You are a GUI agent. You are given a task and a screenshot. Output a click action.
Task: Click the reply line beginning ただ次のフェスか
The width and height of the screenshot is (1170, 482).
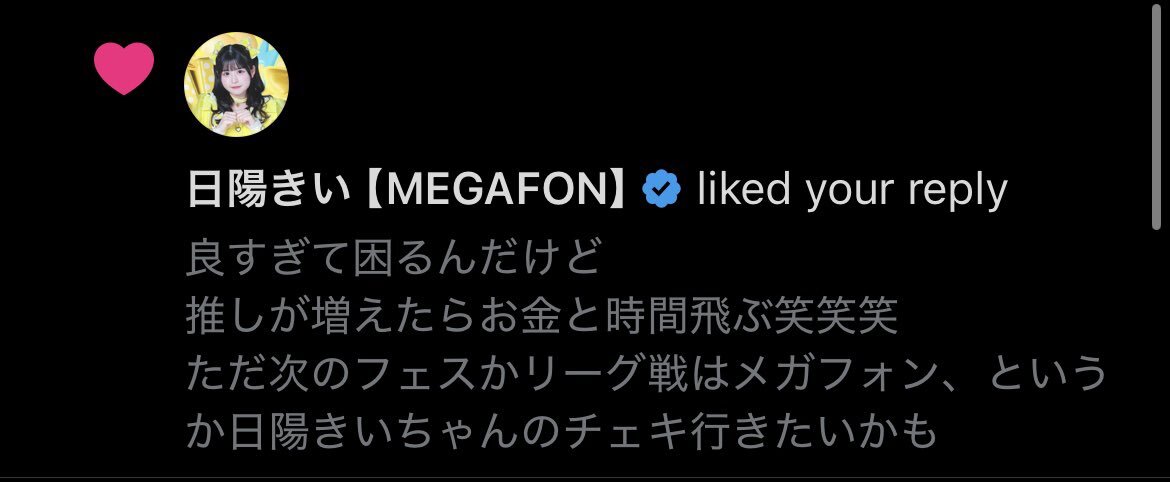coord(645,375)
